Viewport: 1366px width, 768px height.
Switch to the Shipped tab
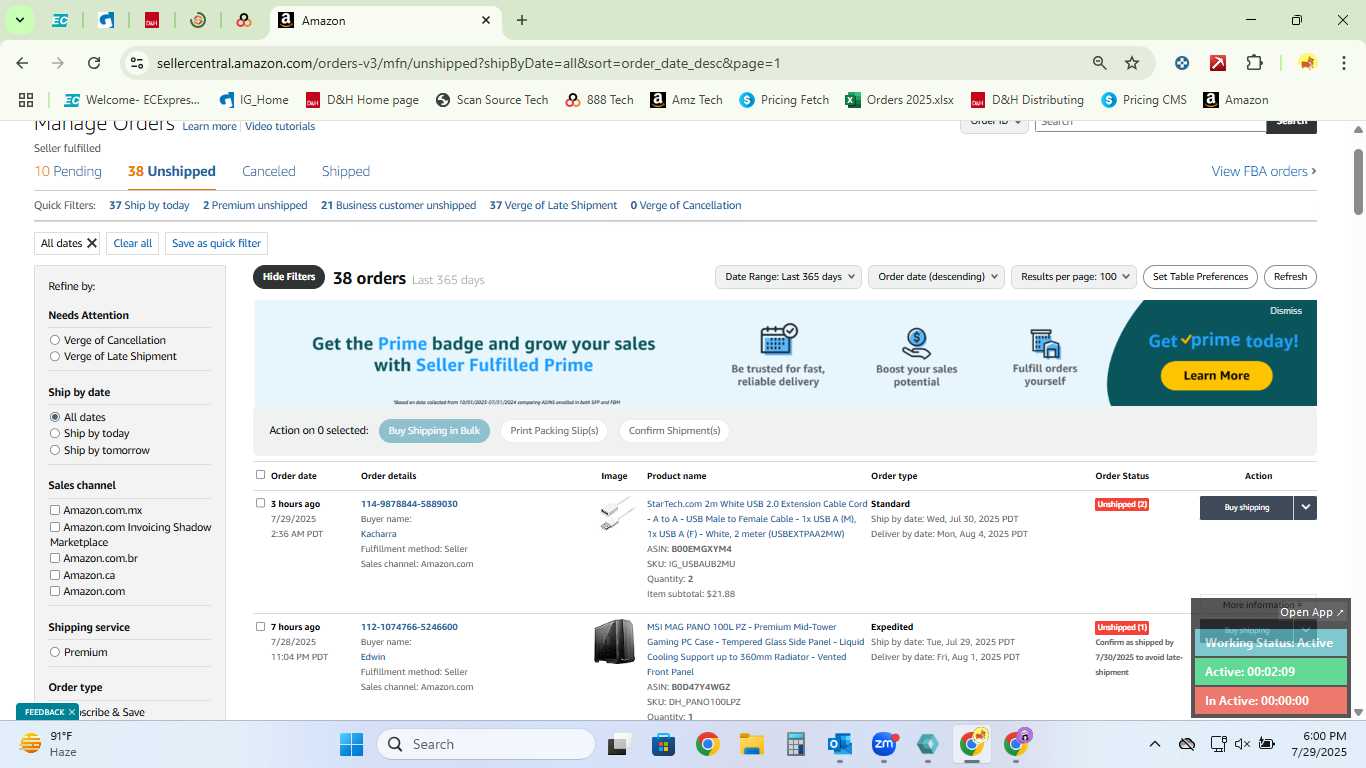[x=346, y=171]
